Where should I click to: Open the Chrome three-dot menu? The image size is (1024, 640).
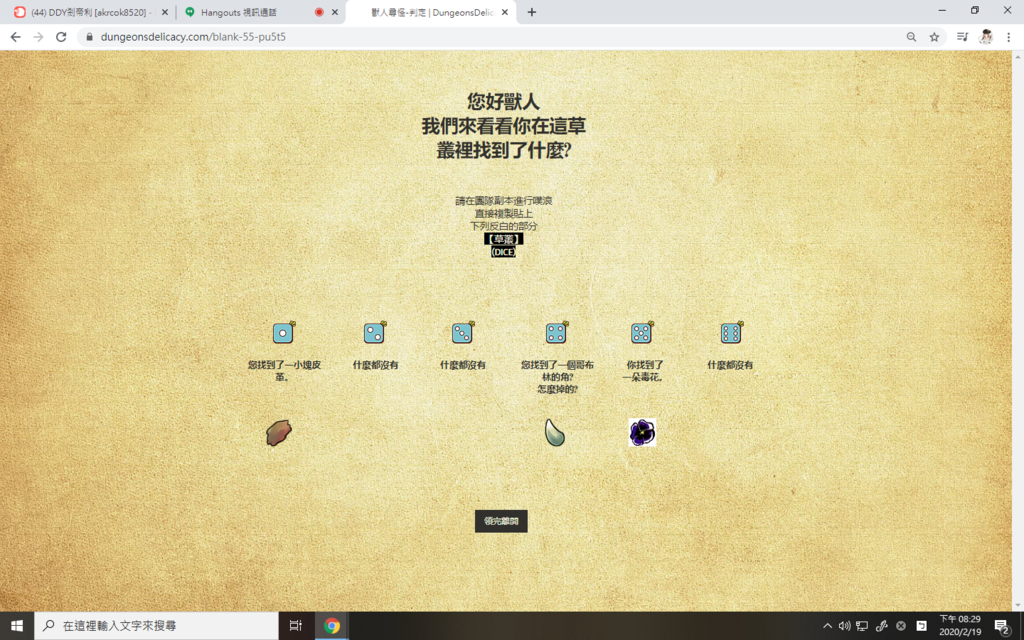tap(1008, 37)
